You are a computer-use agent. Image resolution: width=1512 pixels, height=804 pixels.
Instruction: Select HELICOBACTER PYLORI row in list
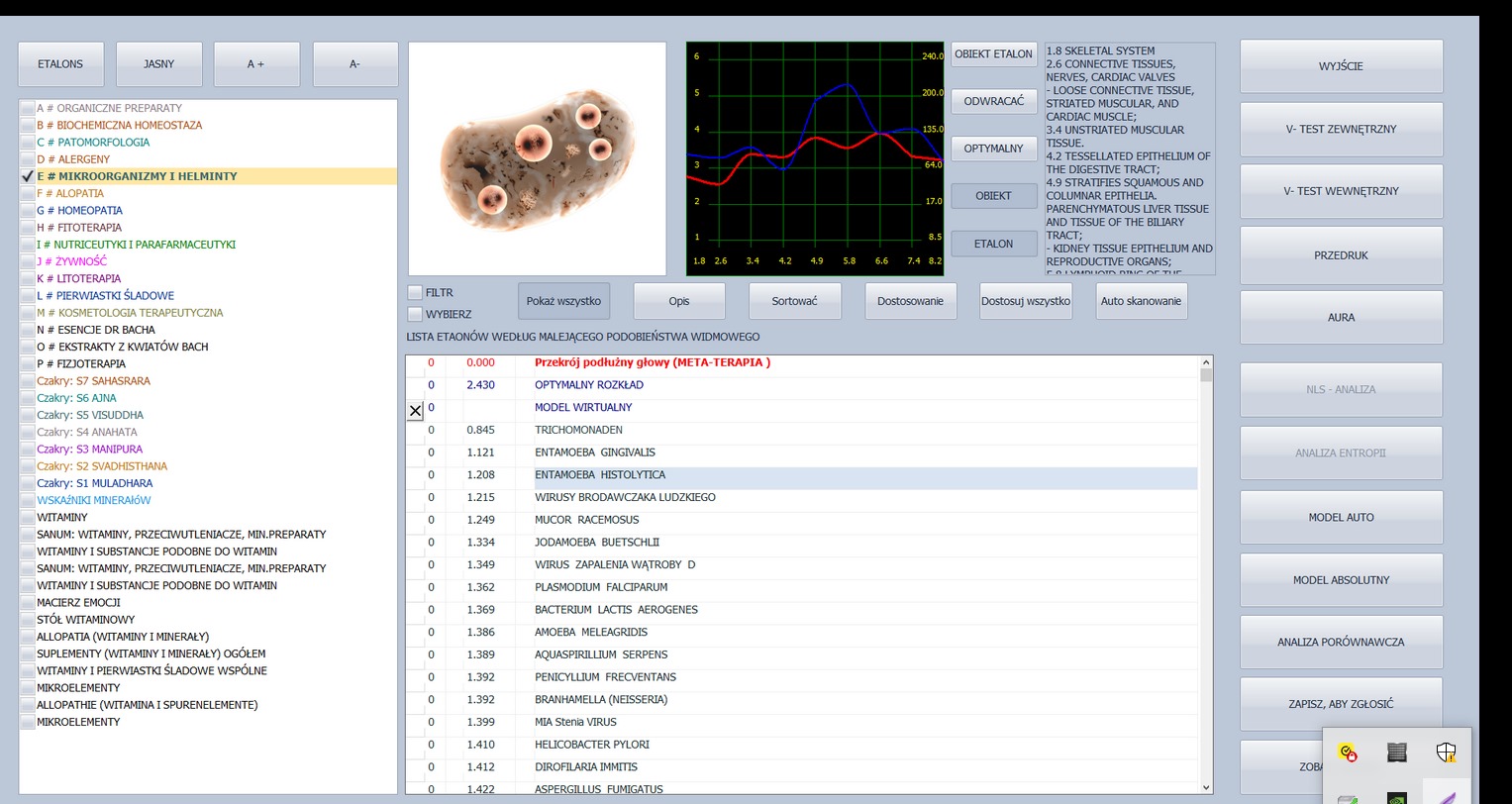[592, 745]
